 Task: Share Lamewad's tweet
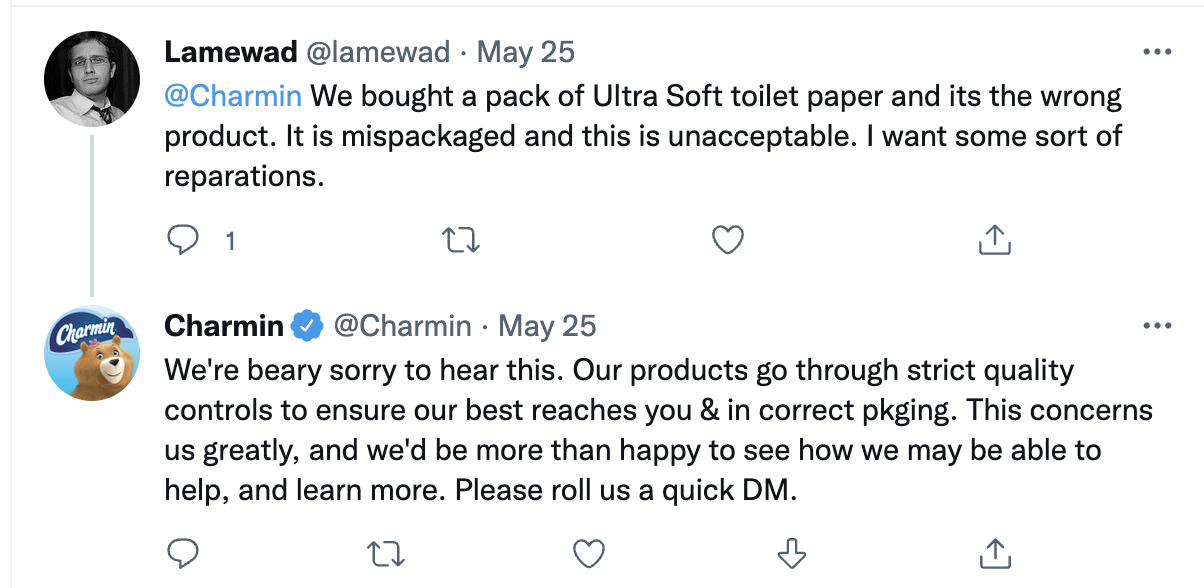[x=993, y=239]
